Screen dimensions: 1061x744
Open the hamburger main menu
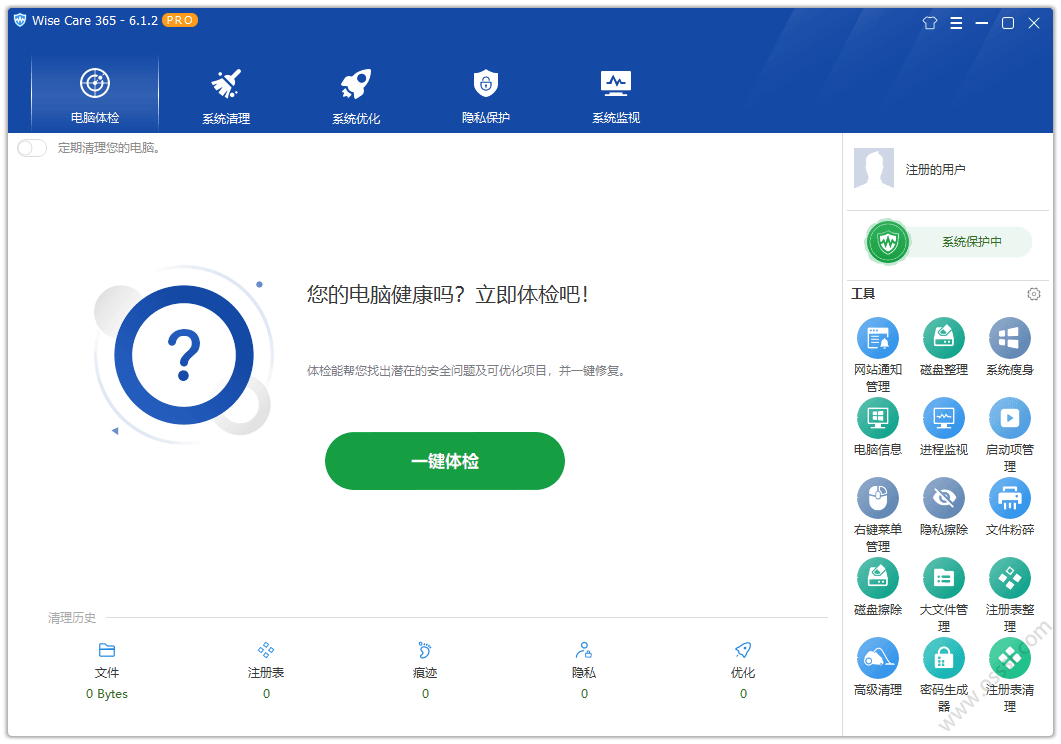click(956, 23)
